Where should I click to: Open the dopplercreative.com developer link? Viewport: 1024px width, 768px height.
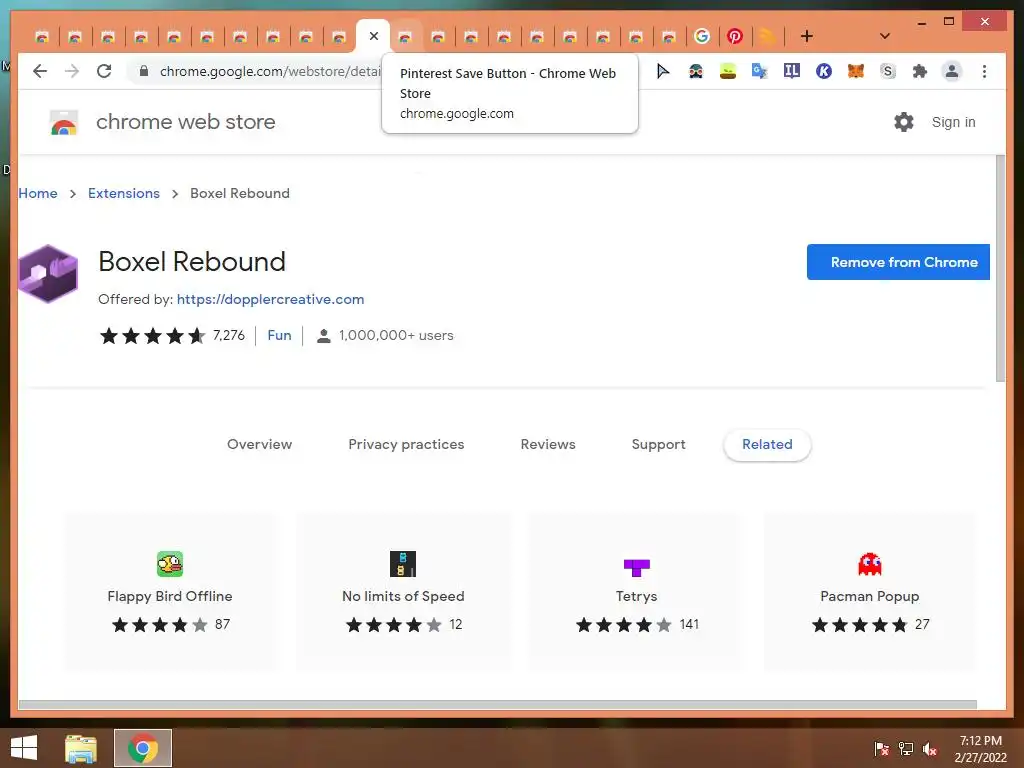270,299
